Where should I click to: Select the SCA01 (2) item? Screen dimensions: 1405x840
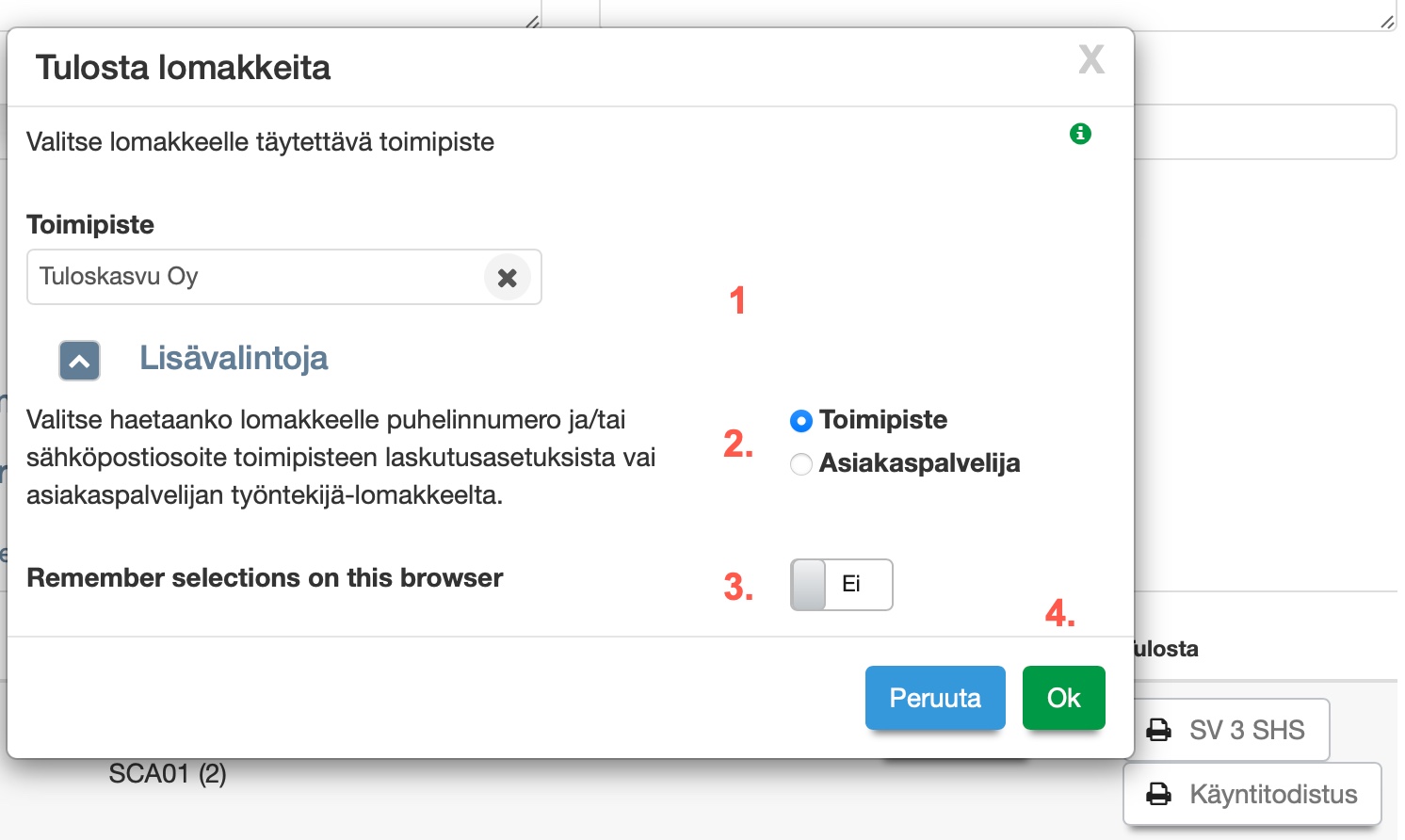(168, 774)
